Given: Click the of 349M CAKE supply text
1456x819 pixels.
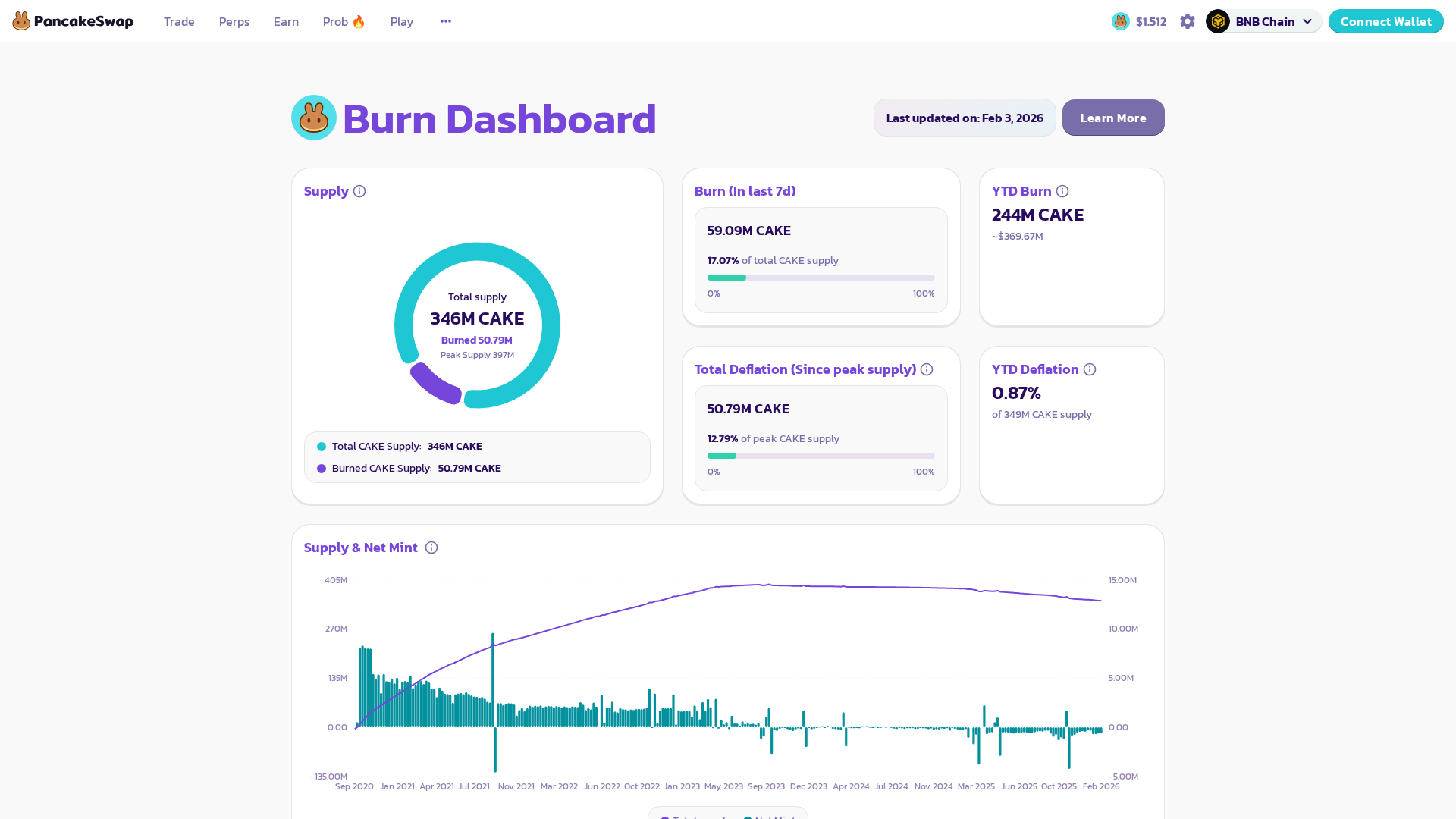Looking at the screenshot, I should point(1042,415).
